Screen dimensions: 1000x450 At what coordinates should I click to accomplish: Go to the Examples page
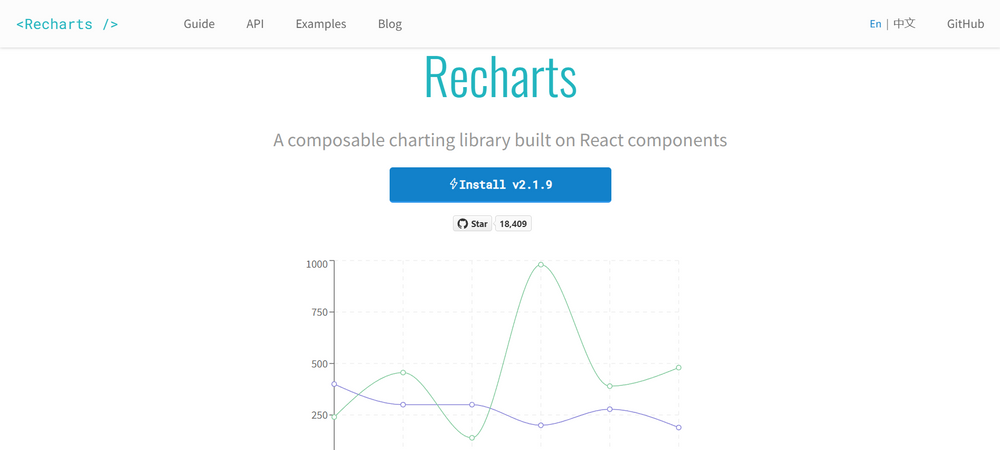pos(321,24)
